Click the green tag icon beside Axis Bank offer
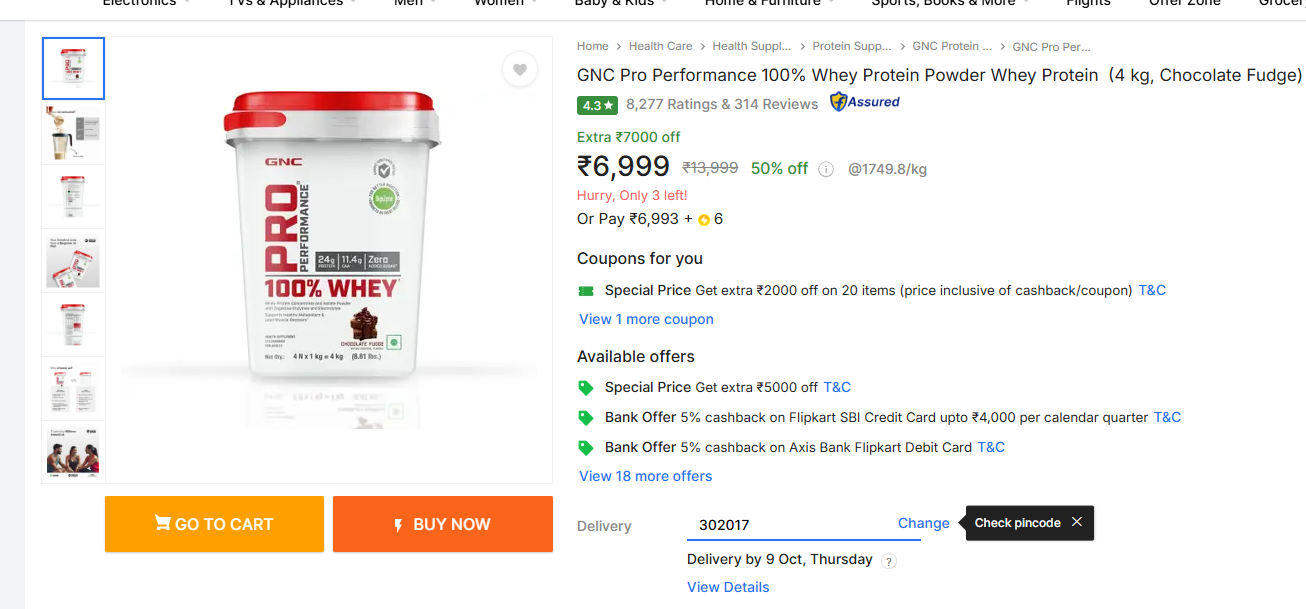Viewport: 1306px width, 609px height. [x=586, y=447]
